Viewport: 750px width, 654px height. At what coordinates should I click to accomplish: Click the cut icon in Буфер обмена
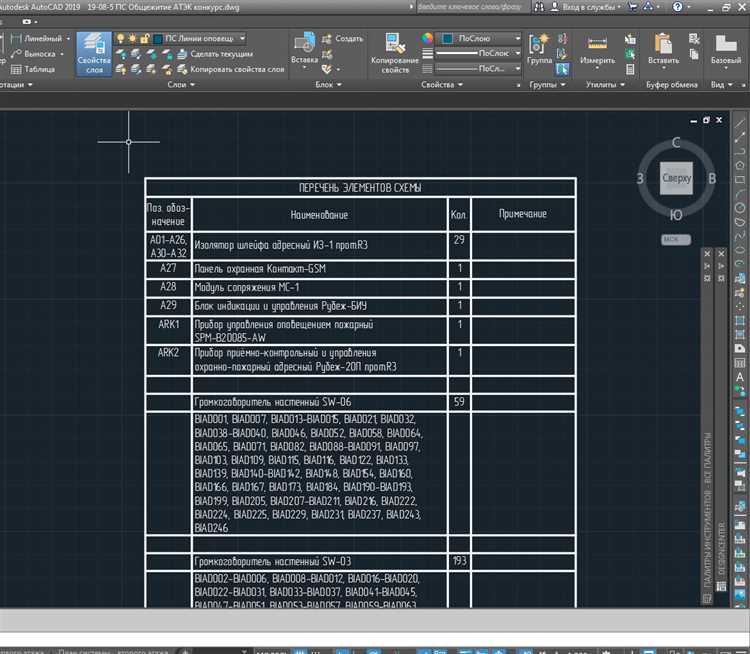tap(694, 39)
